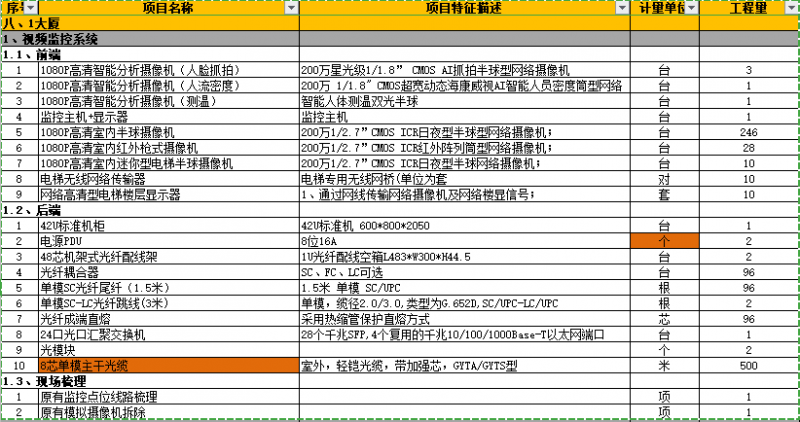This screenshot has width=800, height=422.
Task: Open the 计量单位 column filter dropdown
Action: click(690, 8)
